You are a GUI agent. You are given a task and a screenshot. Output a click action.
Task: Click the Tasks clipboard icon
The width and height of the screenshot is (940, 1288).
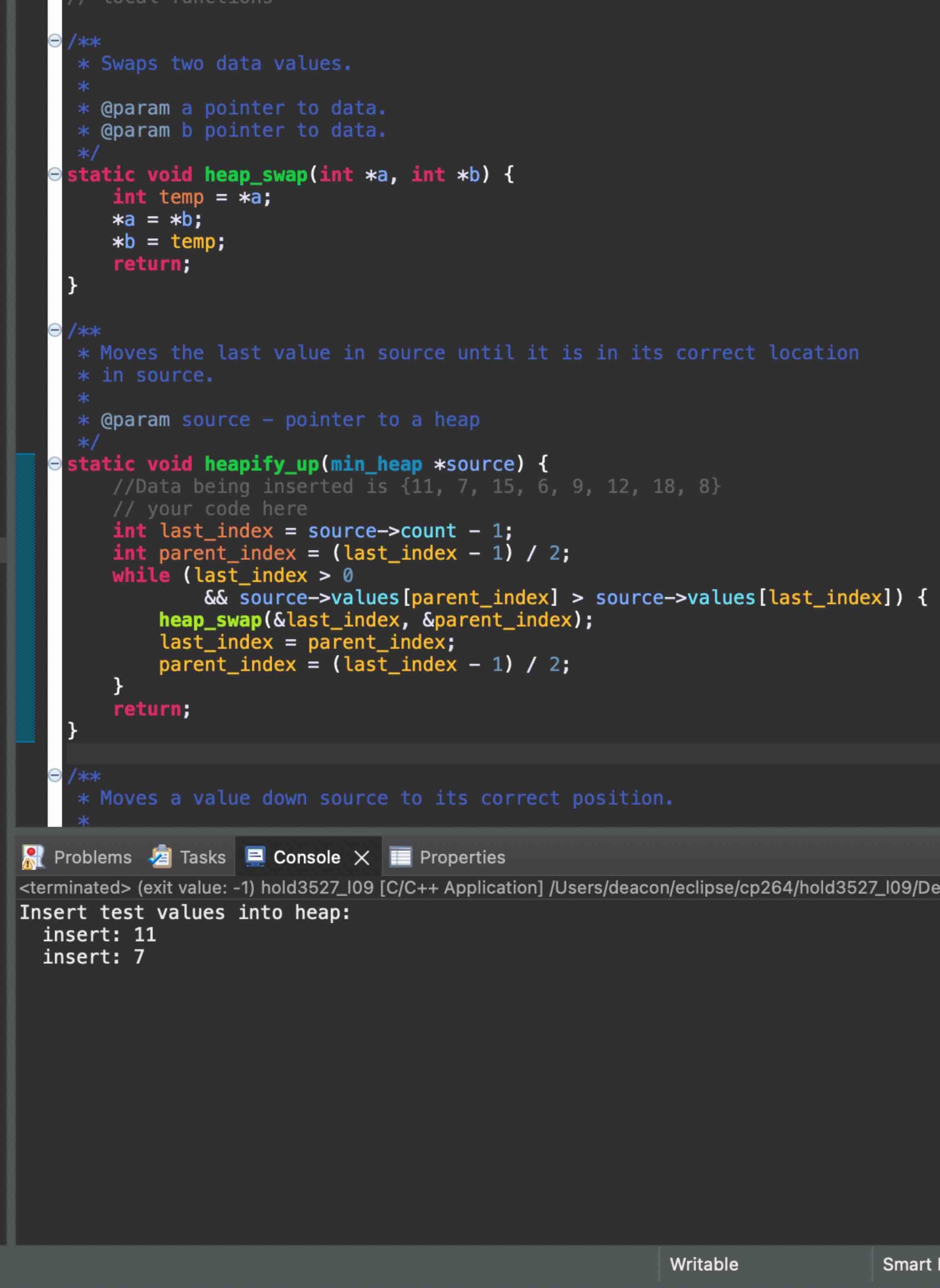click(x=160, y=857)
